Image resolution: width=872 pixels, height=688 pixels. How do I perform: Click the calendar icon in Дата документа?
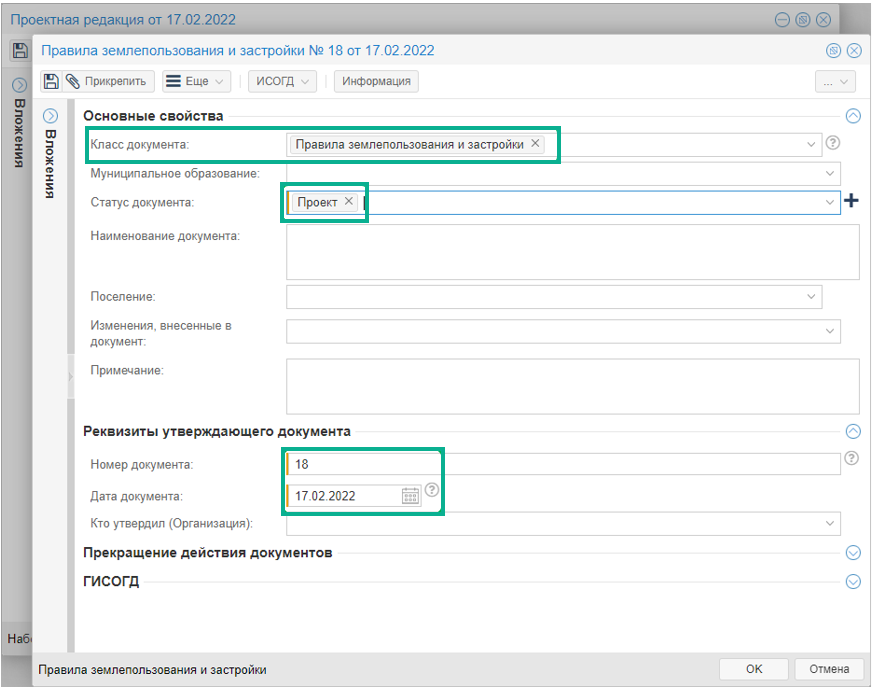click(x=410, y=495)
